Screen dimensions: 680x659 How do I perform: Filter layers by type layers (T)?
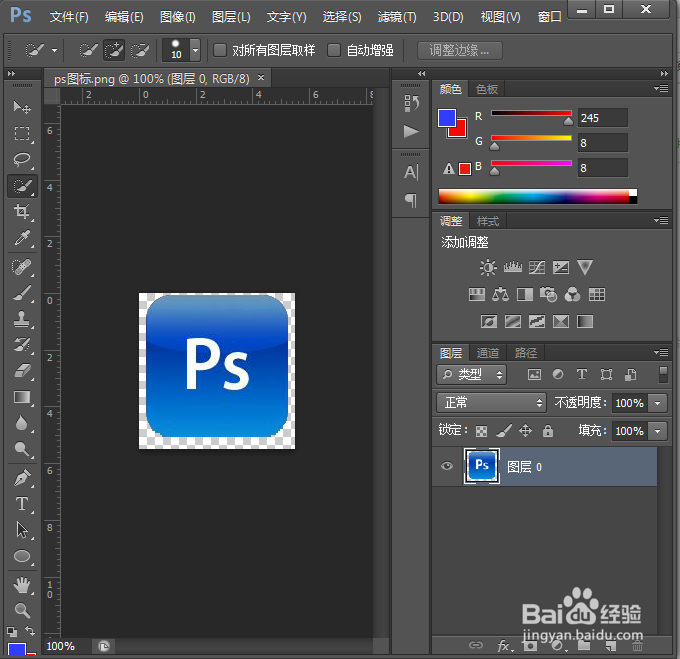(x=582, y=375)
